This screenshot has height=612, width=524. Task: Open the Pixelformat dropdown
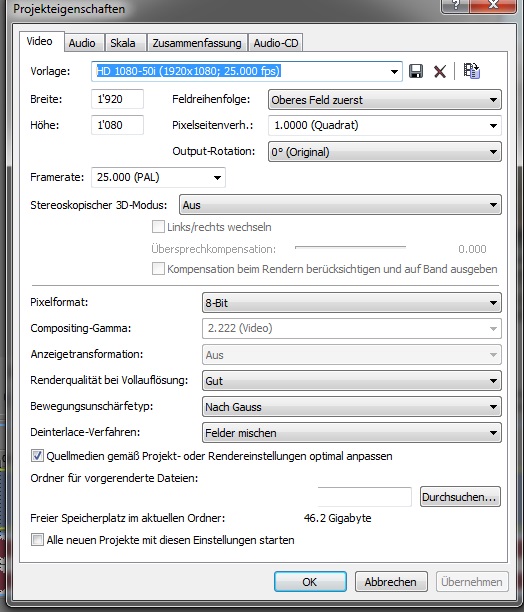click(352, 303)
